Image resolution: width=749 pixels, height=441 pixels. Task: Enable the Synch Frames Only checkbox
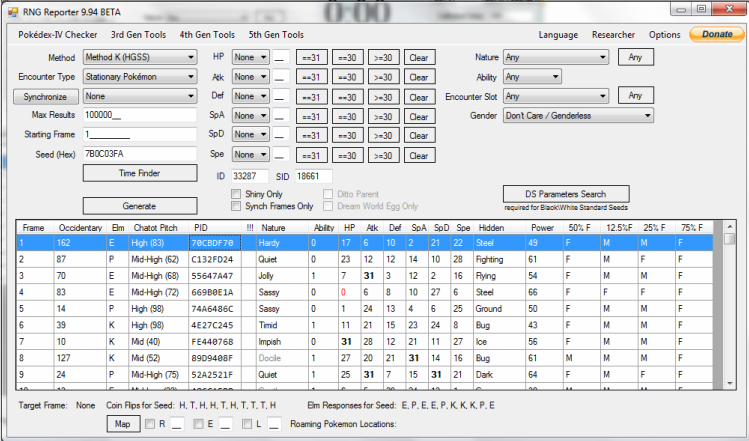pyautogui.click(x=236, y=206)
